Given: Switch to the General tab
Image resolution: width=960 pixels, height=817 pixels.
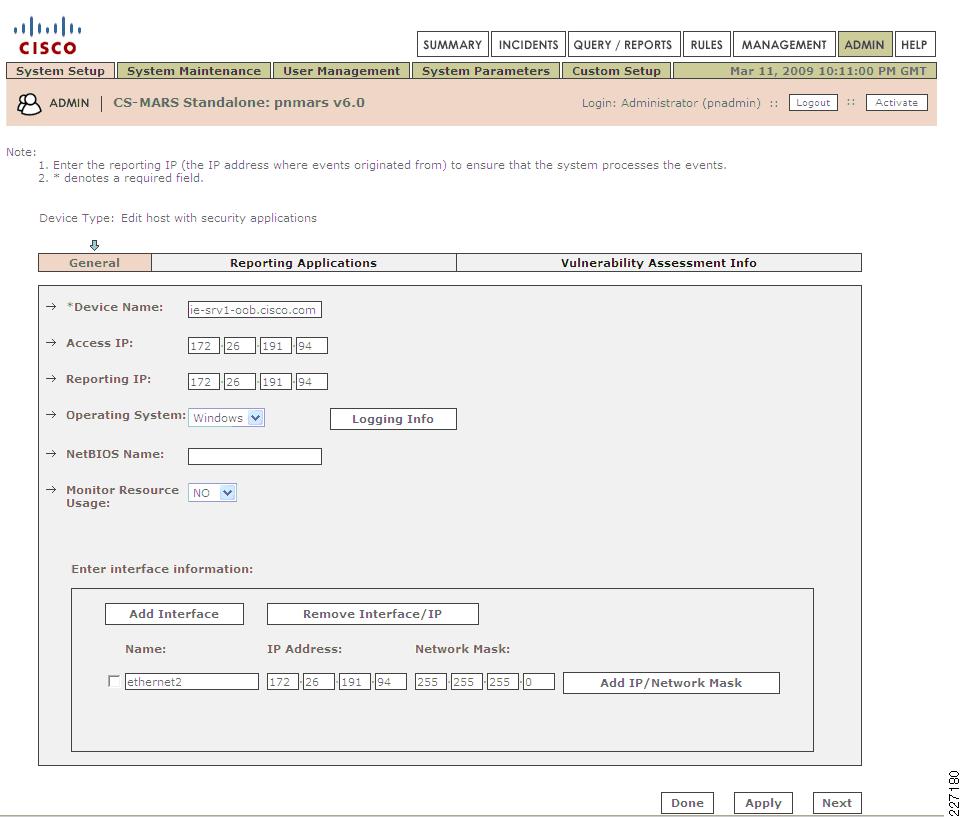Looking at the screenshot, I should coord(94,263).
